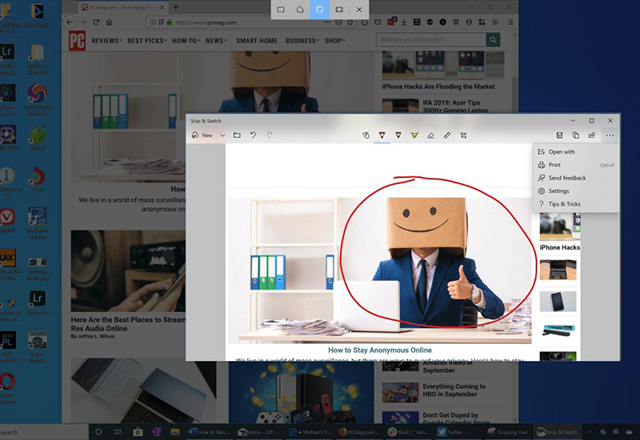The image size is (640, 440).
Task: Click the captured image in Snip & Sketch canvas
Action: [x=380, y=270]
